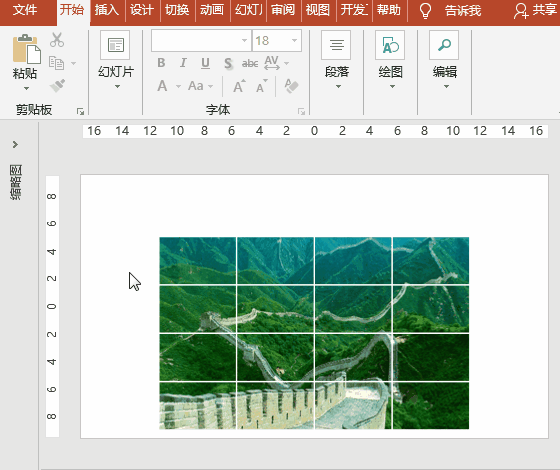The height and width of the screenshot is (470, 560).
Task: Select the bottom-right dark forest image tile
Action: tap(431, 406)
